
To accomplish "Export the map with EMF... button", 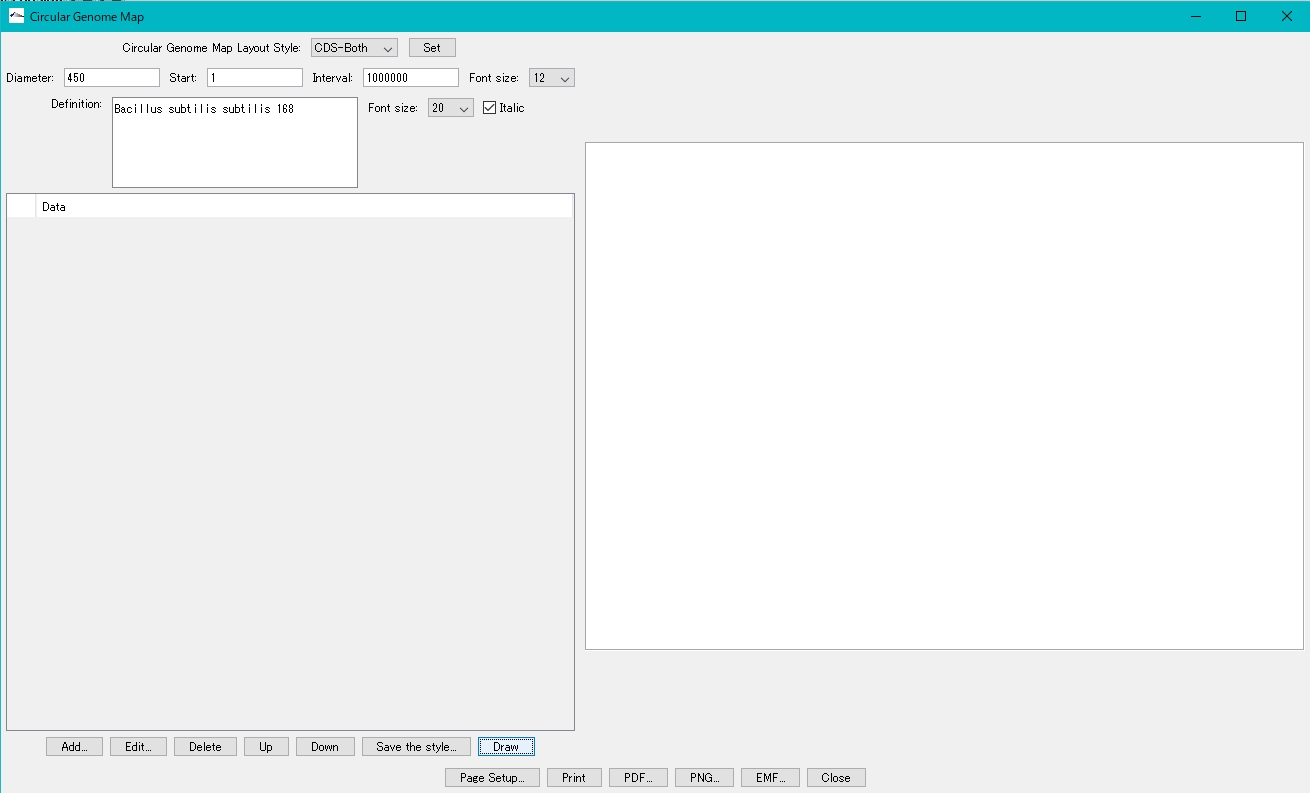I will (770, 778).
